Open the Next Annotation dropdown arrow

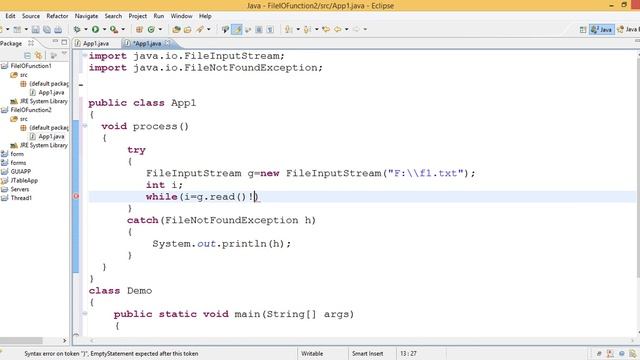coord(298,29)
